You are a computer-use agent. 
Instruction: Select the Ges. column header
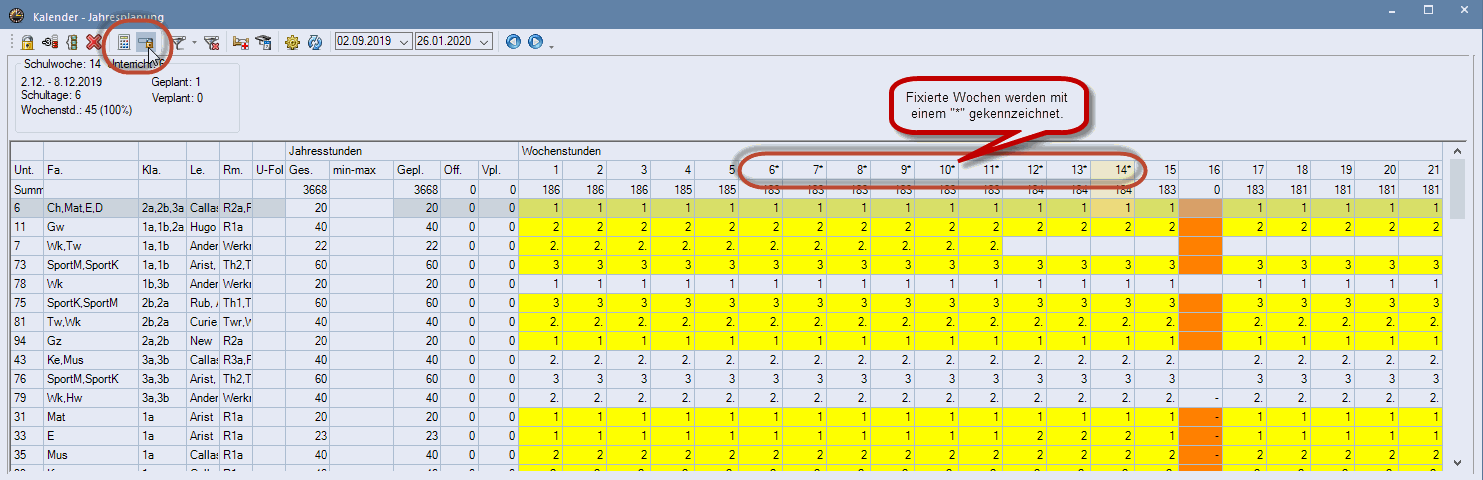[x=308, y=169]
